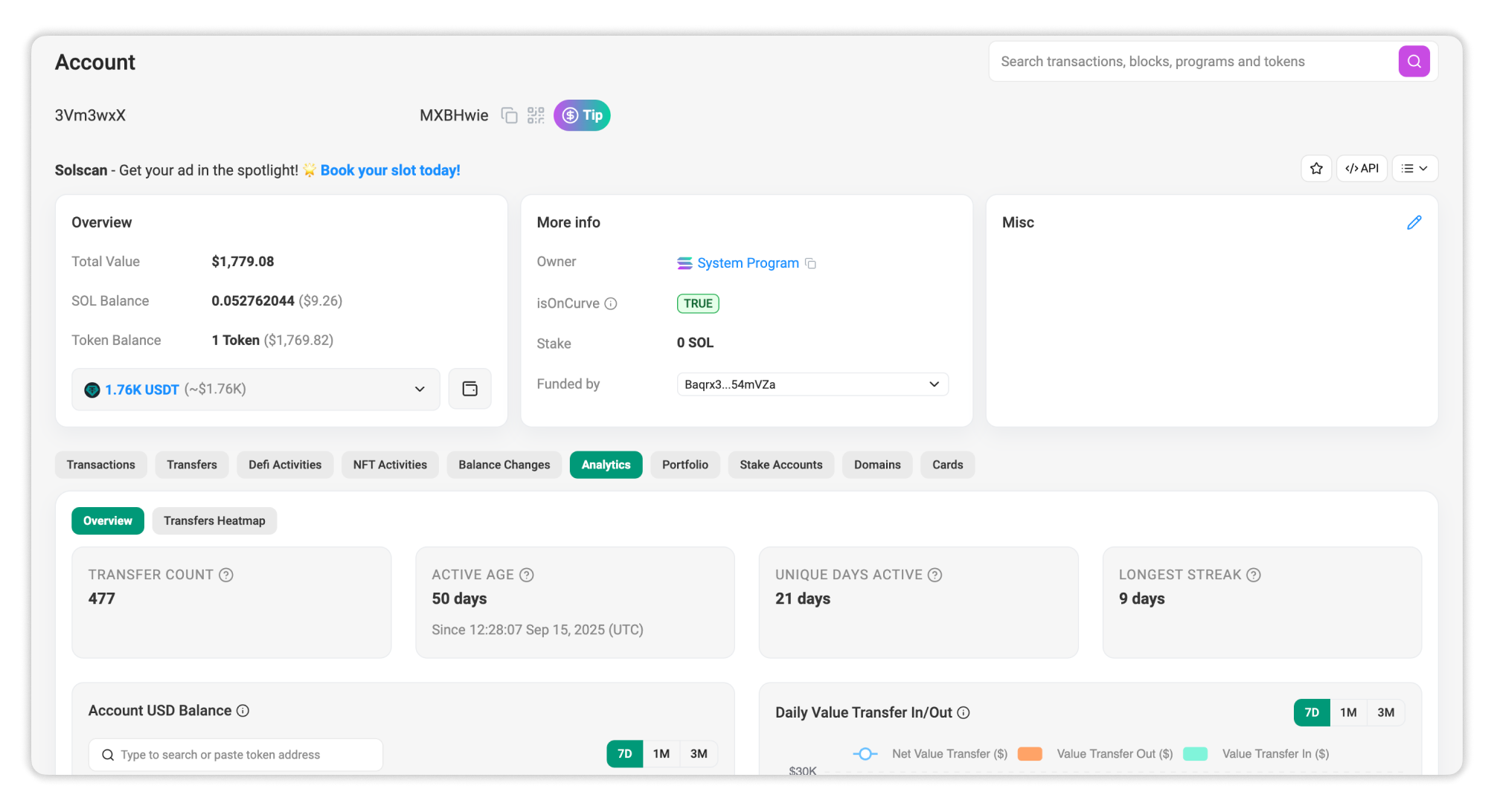Toggle Value Transfer Out legend swatch

[1030, 754]
